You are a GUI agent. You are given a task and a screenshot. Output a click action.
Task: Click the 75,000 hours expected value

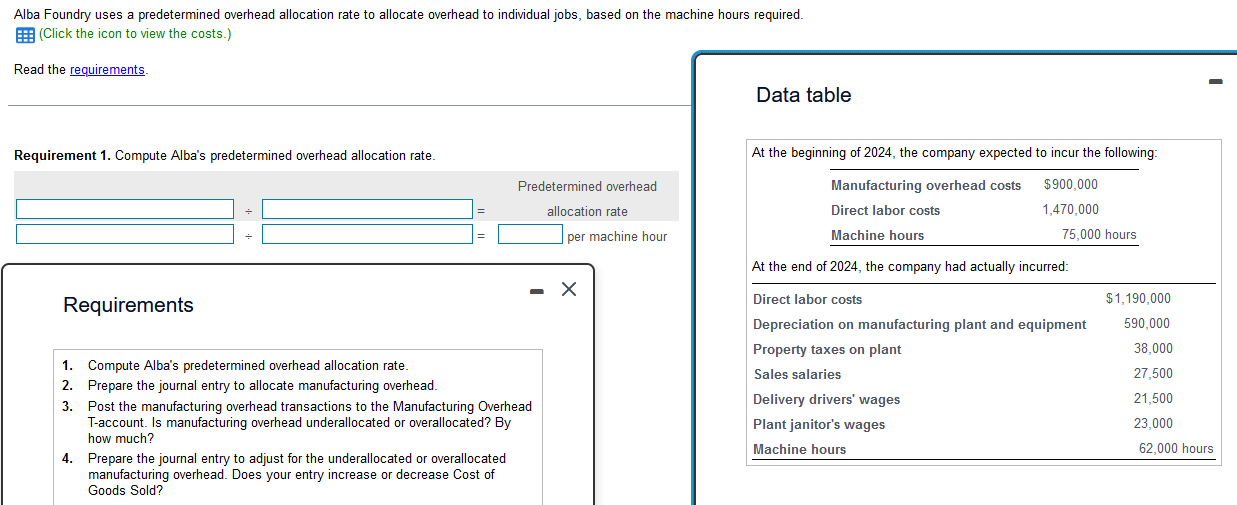click(x=1099, y=235)
